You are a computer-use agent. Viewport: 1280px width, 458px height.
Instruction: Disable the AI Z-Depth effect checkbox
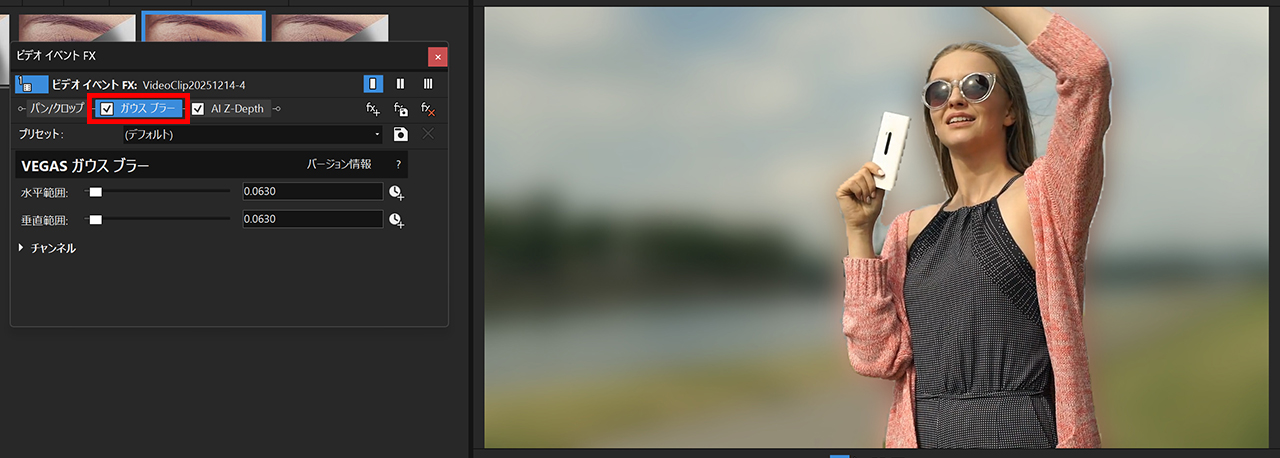click(198, 109)
